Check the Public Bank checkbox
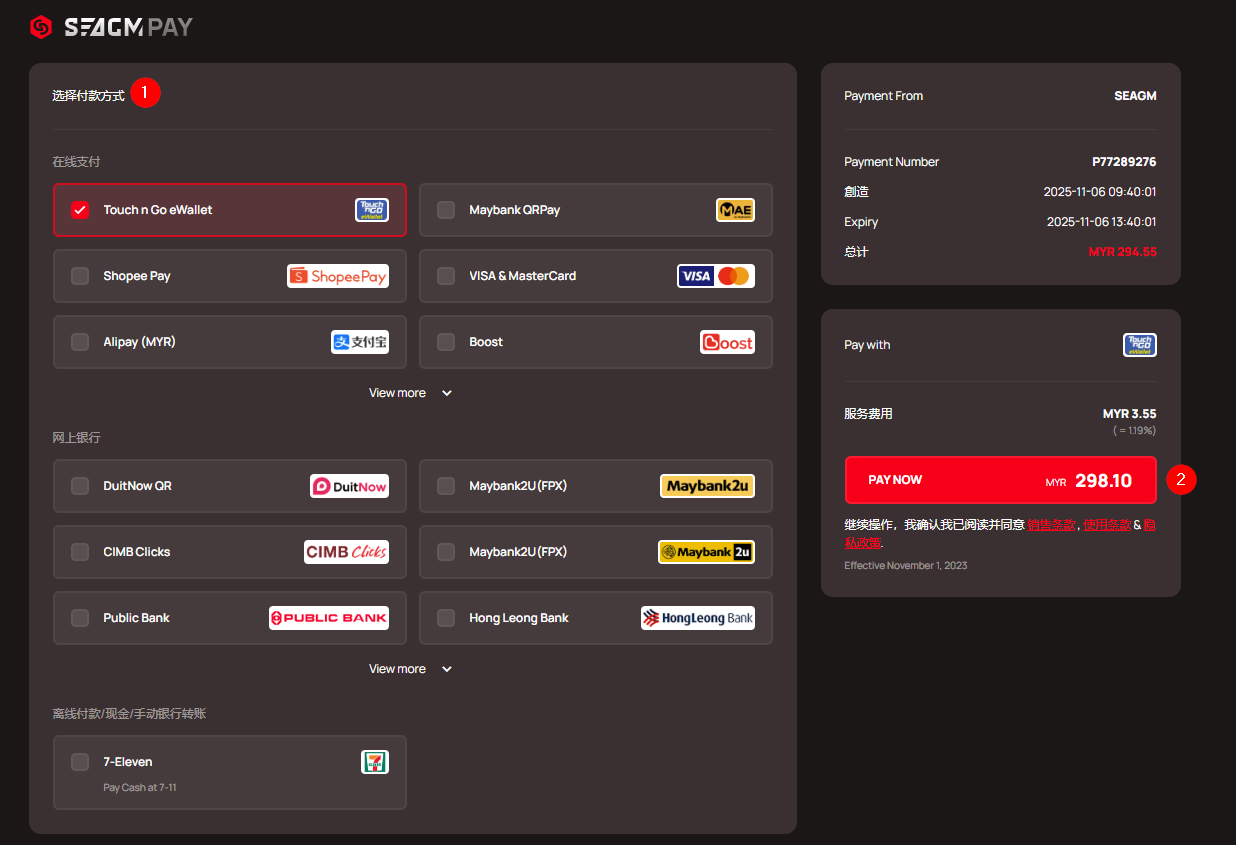 80,618
